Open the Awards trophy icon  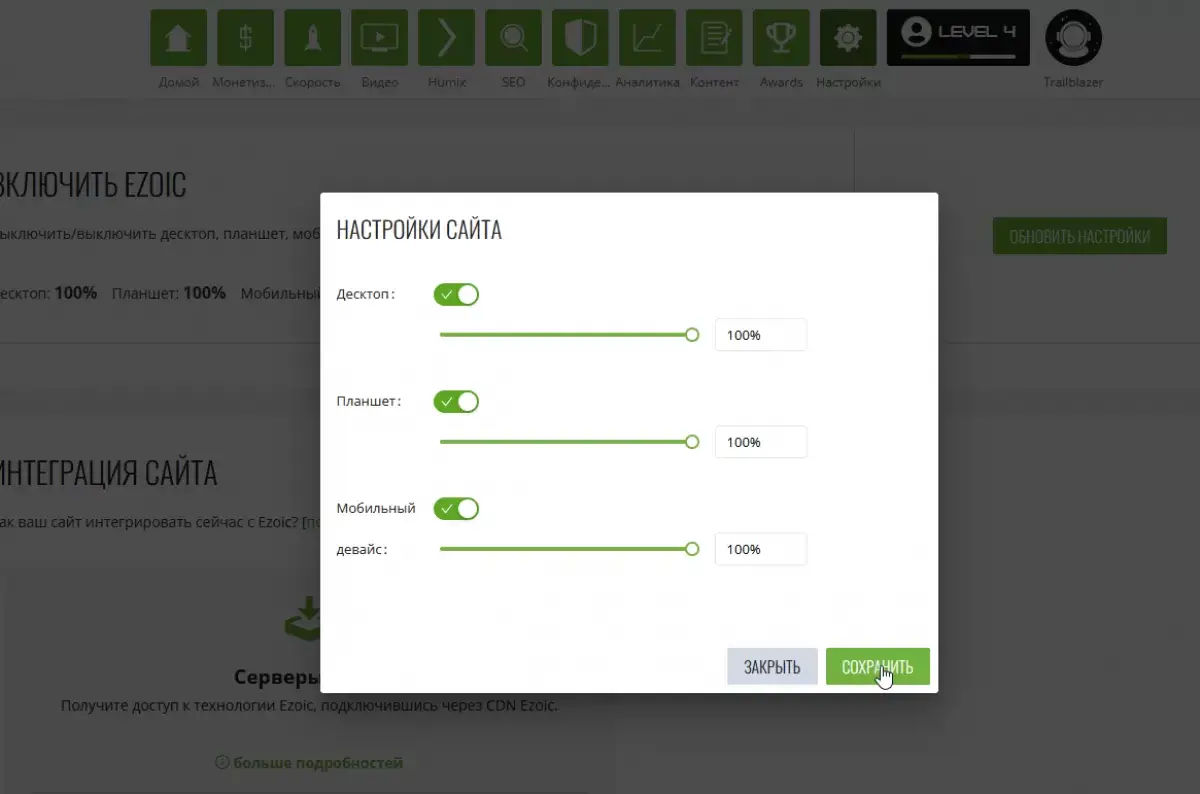click(781, 38)
